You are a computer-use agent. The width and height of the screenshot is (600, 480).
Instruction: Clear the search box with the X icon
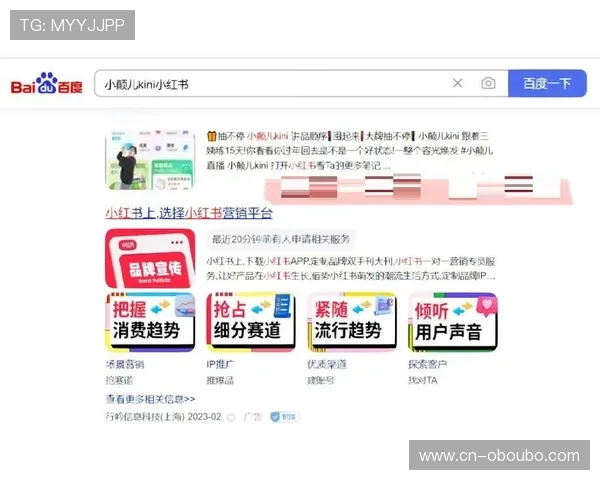coord(458,83)
